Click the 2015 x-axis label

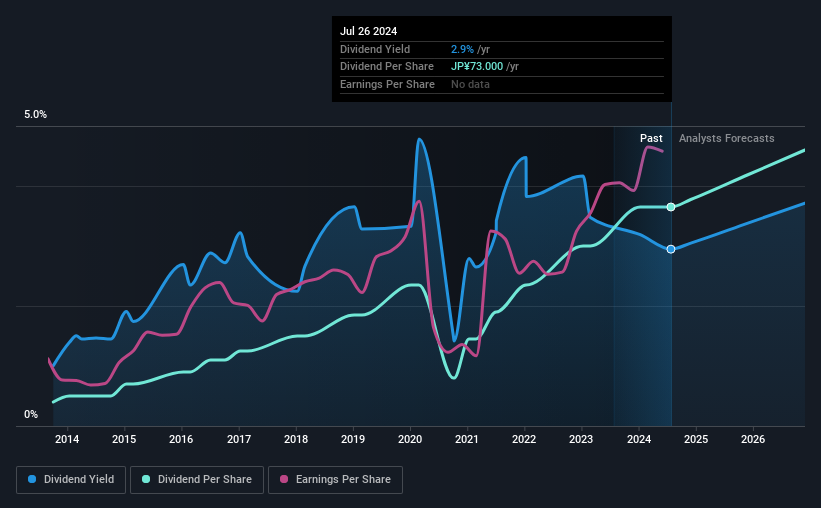124,439
